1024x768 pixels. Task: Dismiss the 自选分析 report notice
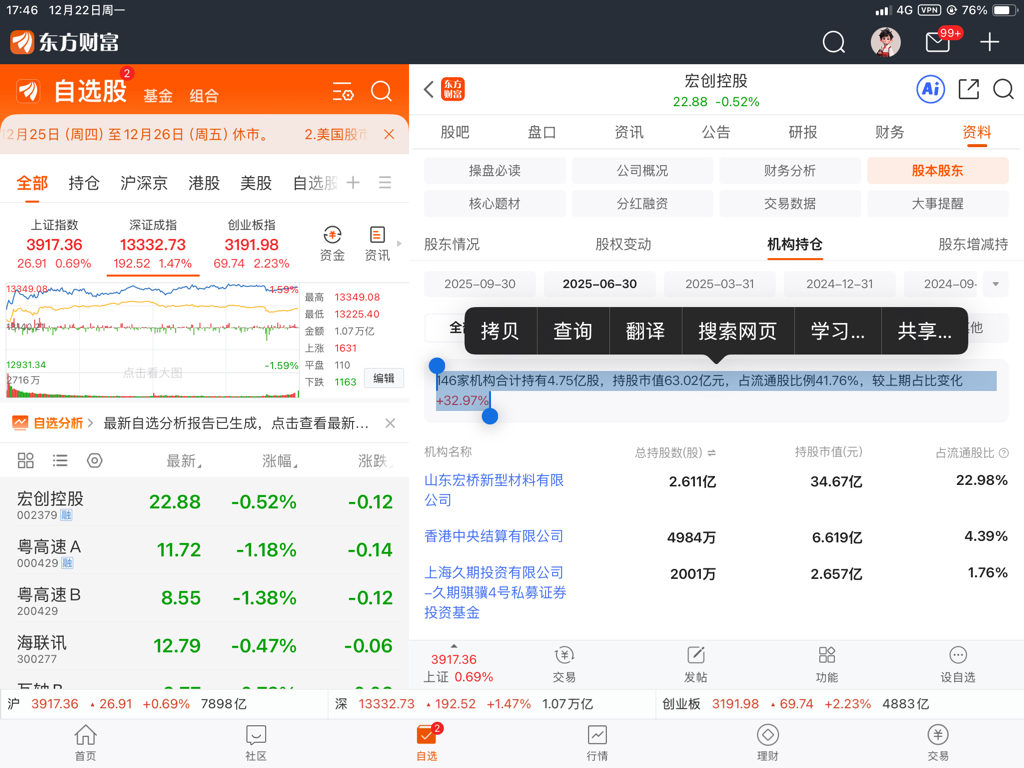tap(390, 423)
